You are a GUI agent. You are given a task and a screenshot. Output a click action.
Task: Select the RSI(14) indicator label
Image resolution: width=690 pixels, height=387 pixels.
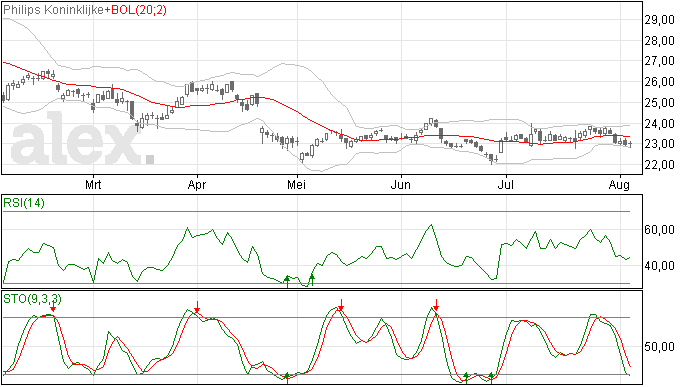coord(24,203)
